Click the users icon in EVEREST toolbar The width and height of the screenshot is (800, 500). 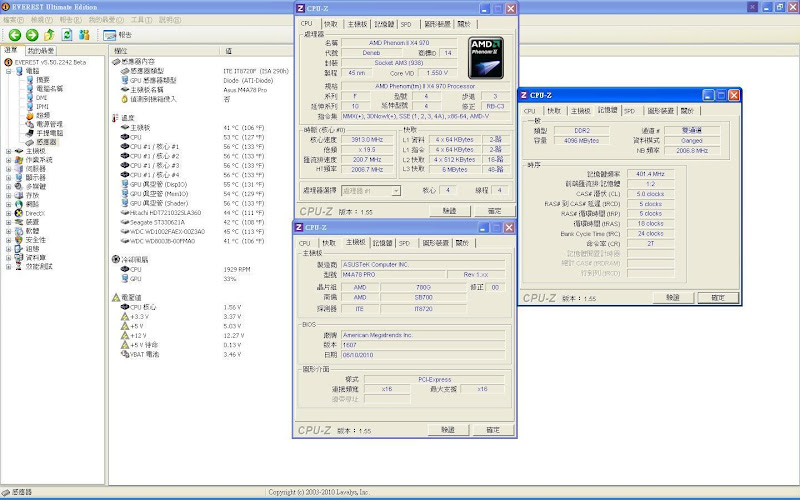coord(84,35)
